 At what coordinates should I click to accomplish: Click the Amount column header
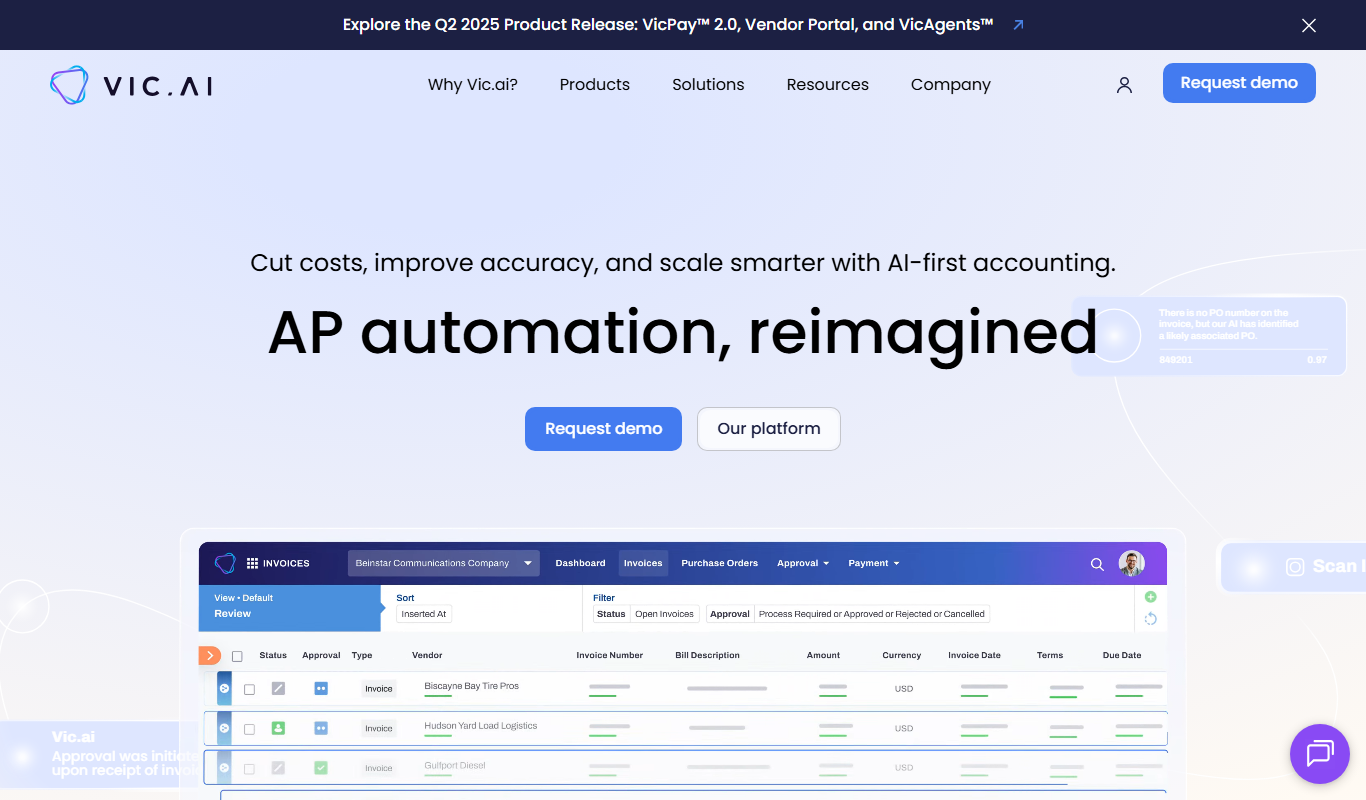coord(824,656)
